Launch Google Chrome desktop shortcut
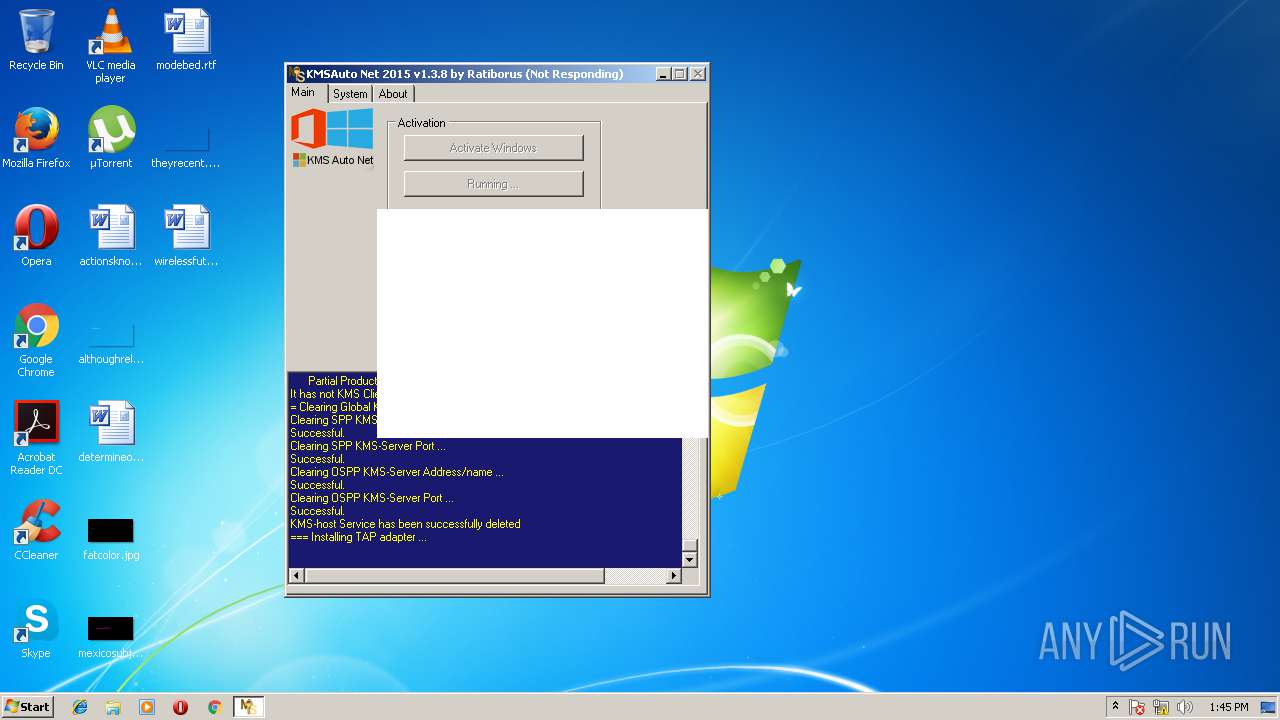Viewport: 1280px width, 720px height. click(36, 341)
